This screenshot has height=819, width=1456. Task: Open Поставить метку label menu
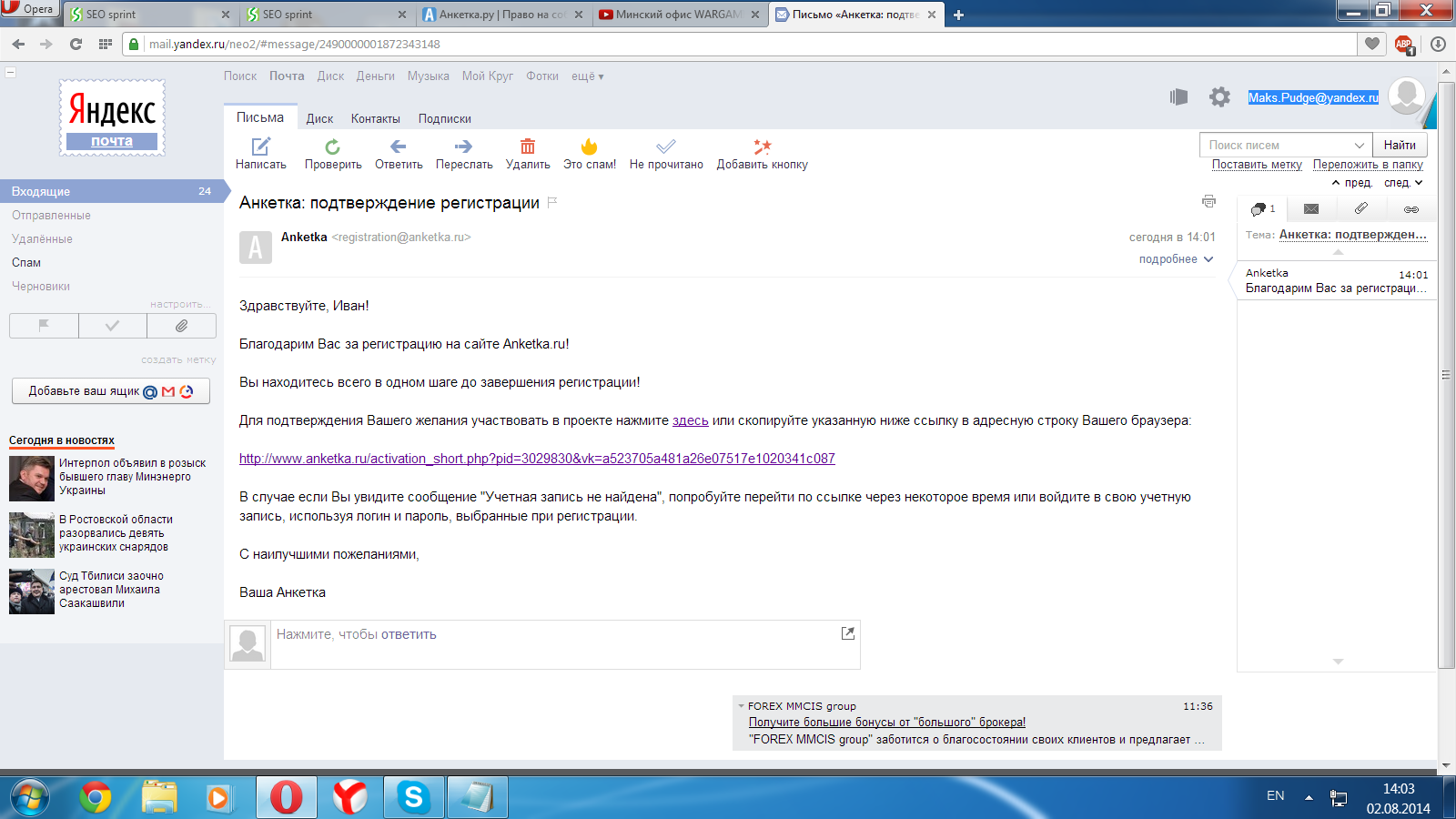1257,165
